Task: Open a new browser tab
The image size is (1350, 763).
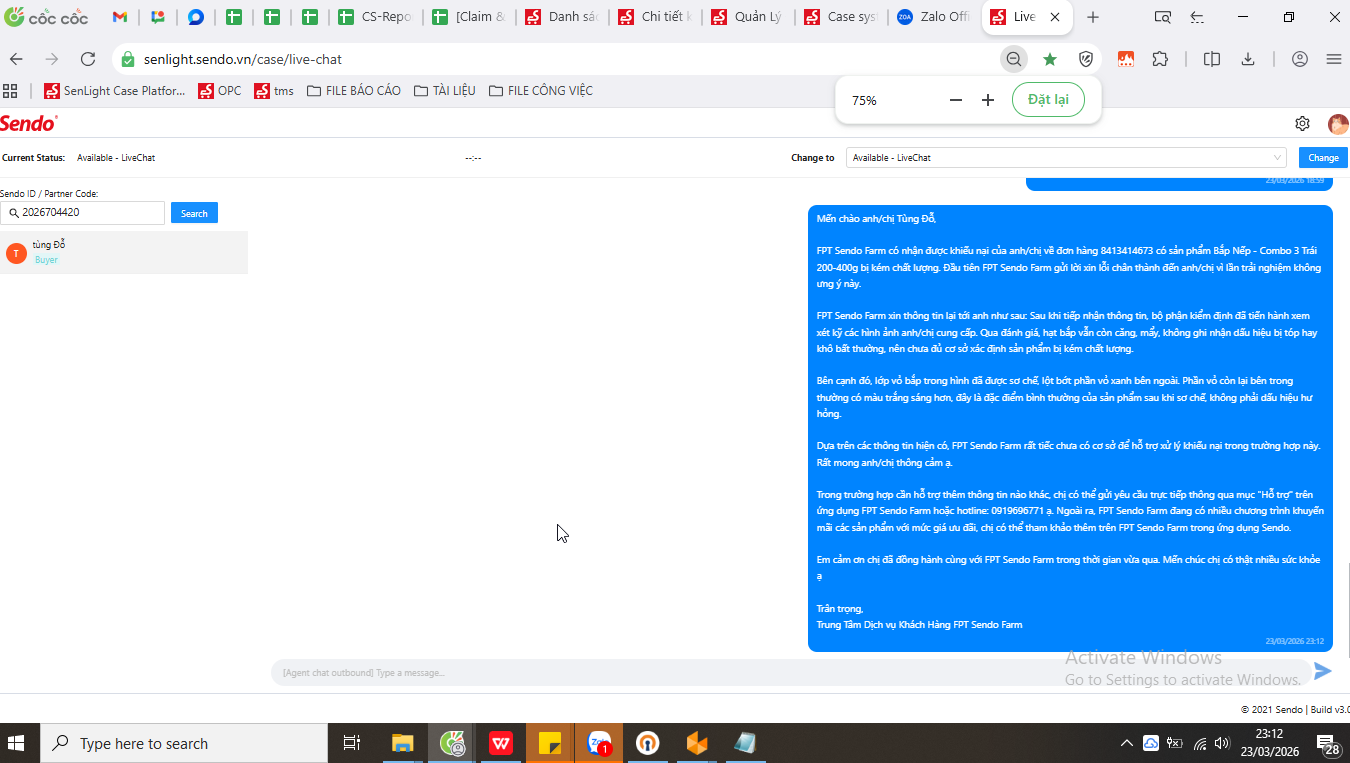Action: tap(1093, 17)
